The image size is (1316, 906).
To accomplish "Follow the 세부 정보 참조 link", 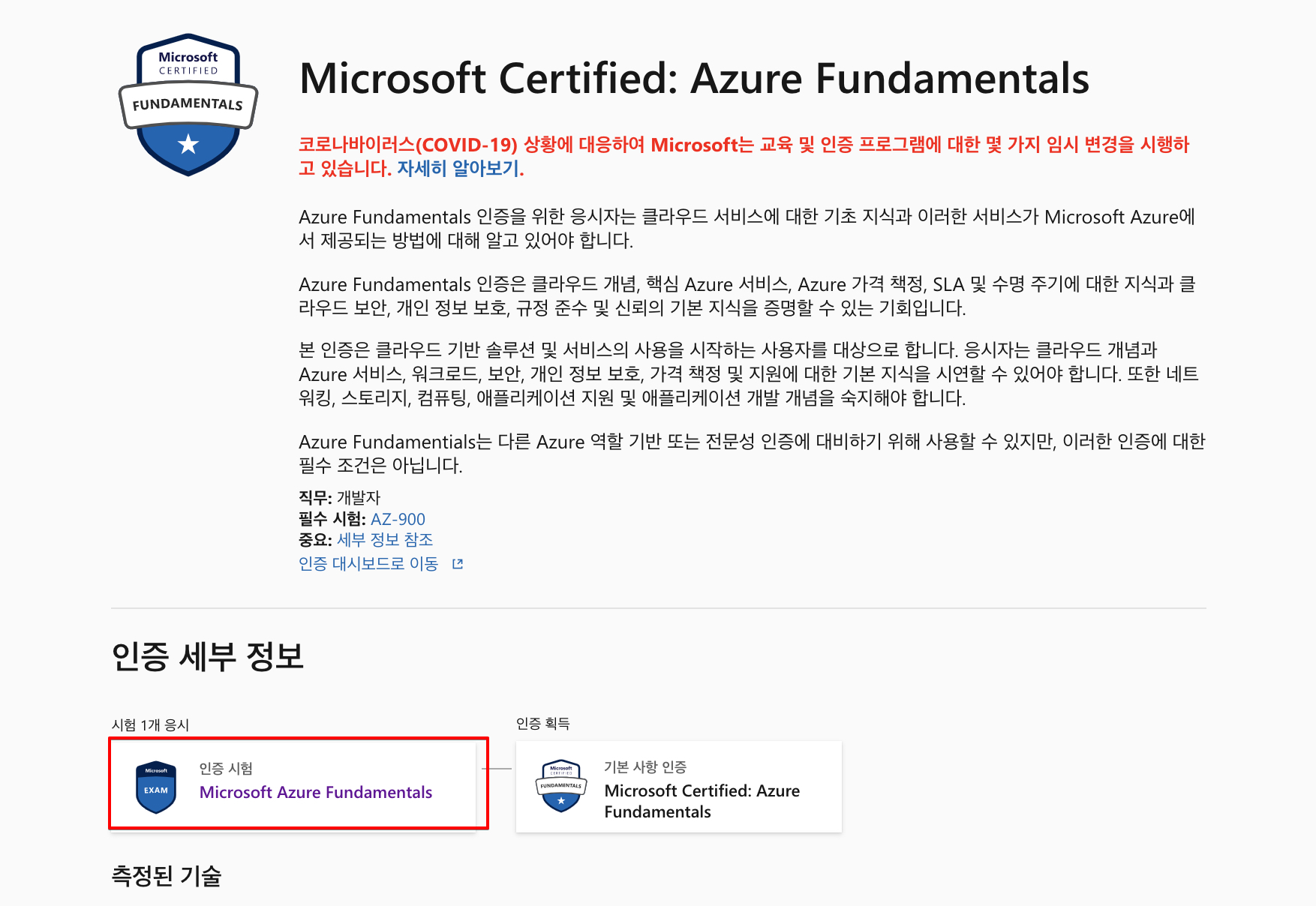I will point(385,540).
